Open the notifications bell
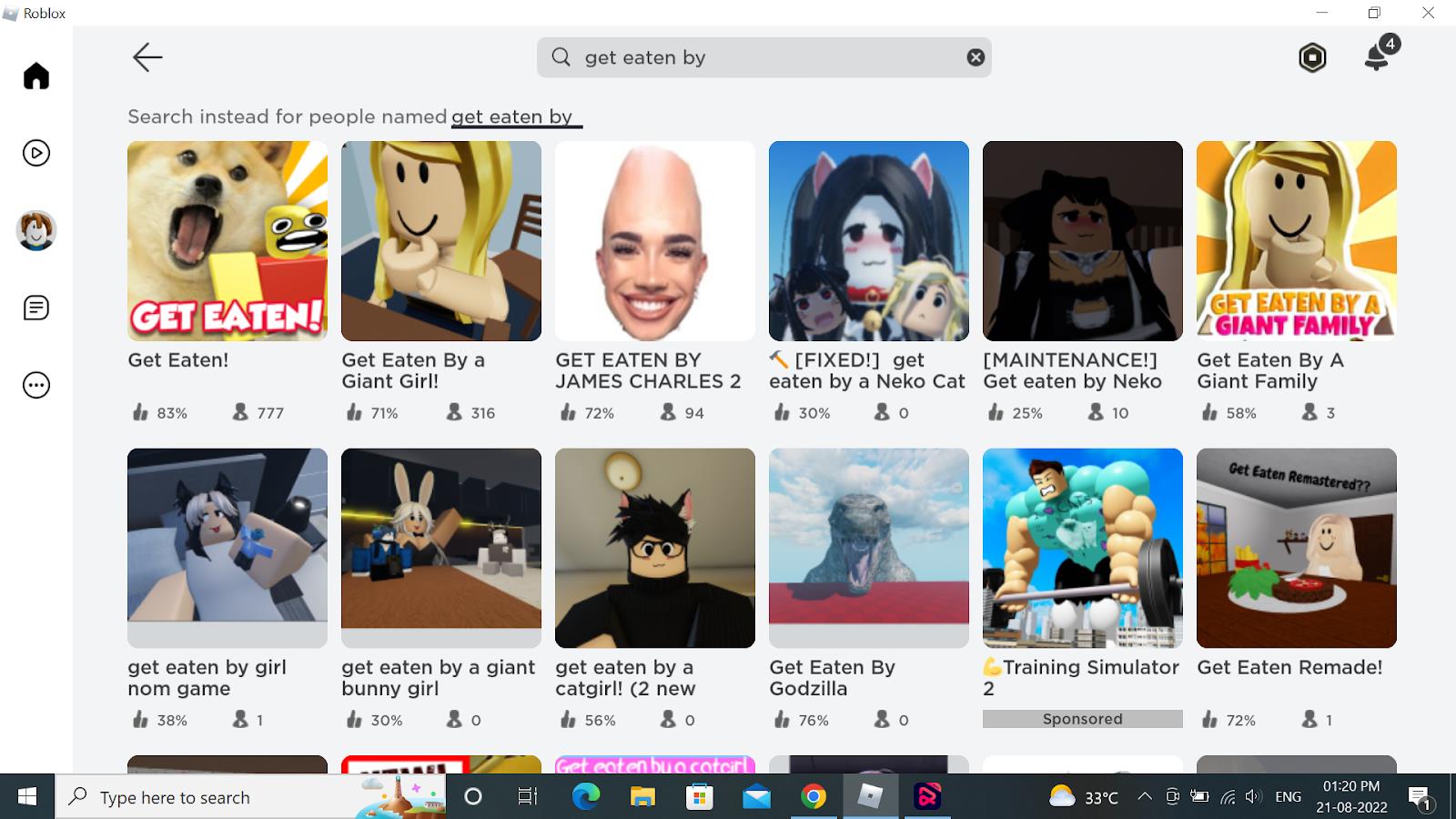The width and height of the screenshot is (1456, 819). [x=1378, y=57]
